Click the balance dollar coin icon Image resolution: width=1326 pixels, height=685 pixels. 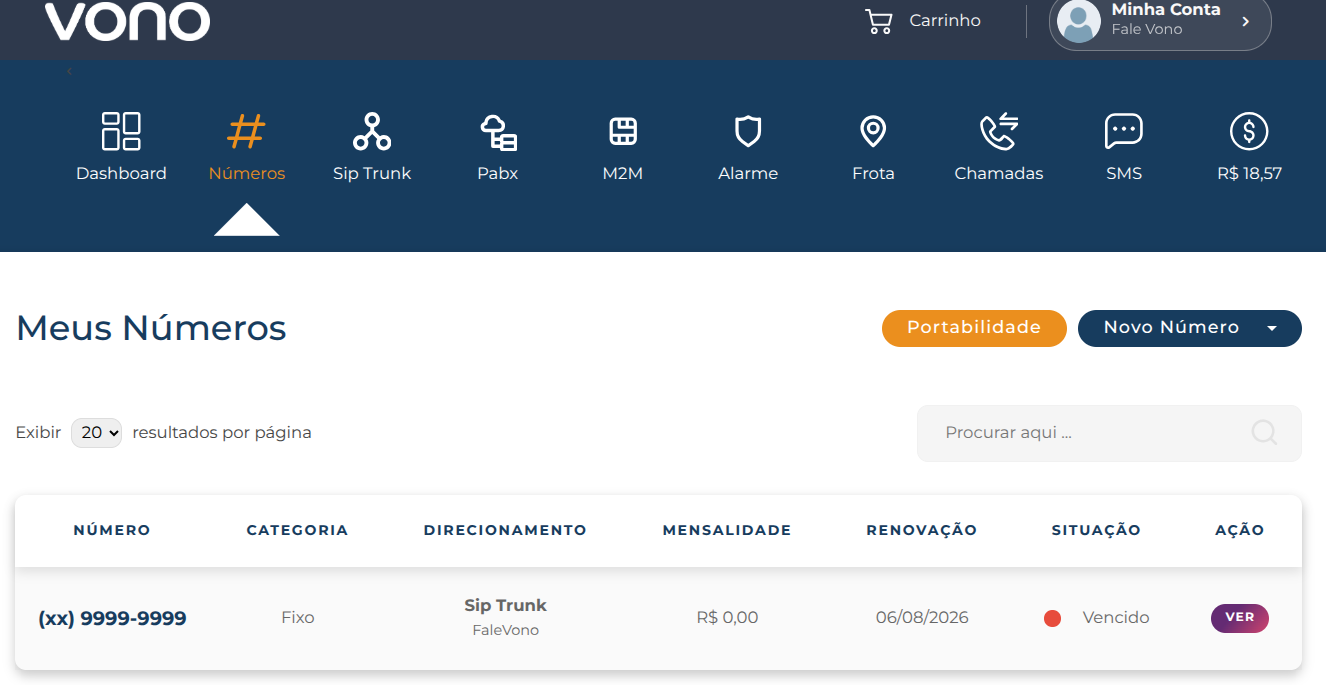tap(1249, 131)
